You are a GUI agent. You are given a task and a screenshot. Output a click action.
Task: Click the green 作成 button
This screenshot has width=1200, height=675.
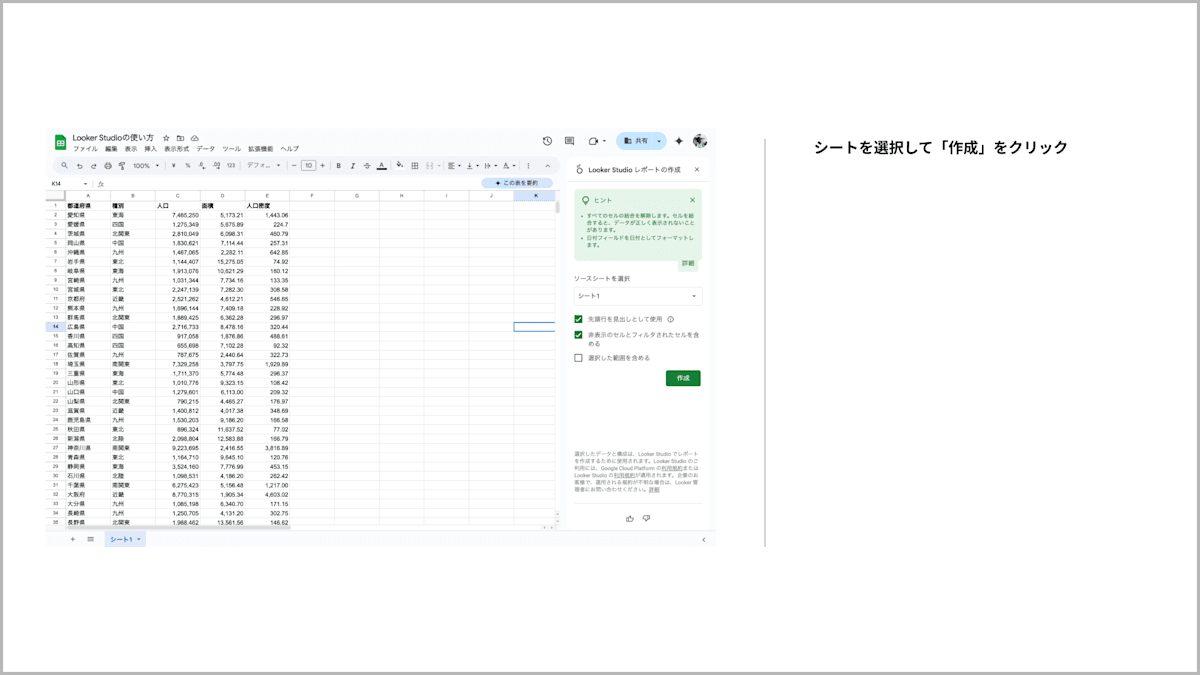pos(683,378)
